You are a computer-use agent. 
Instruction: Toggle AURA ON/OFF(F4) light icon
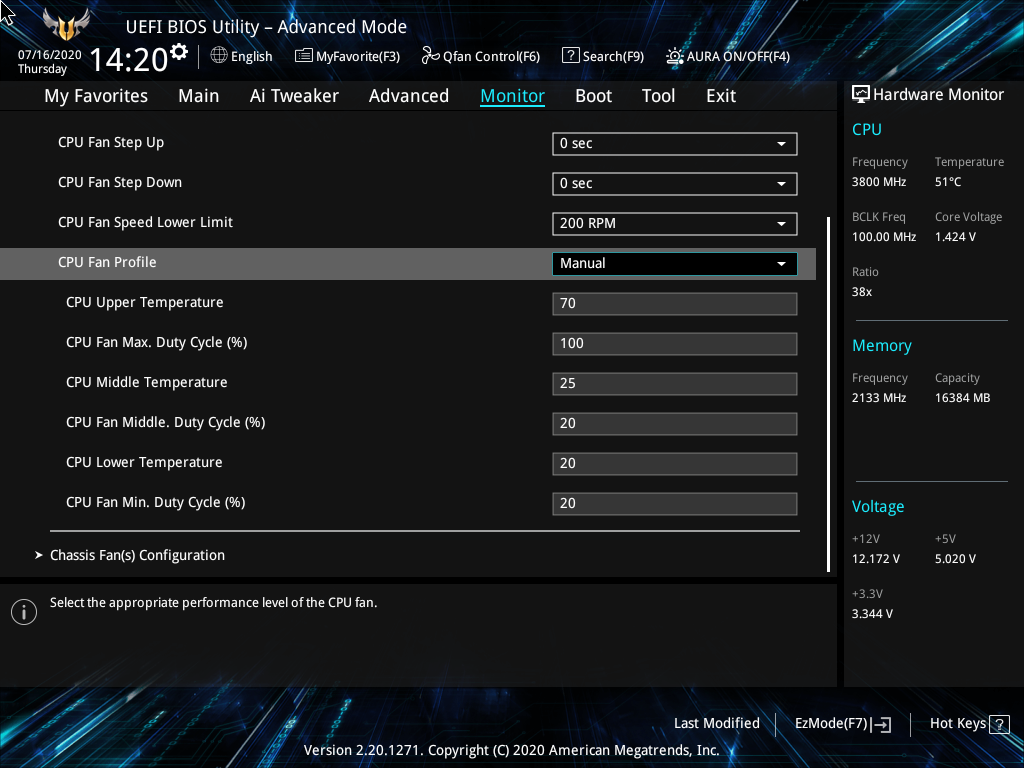[675, 56]
